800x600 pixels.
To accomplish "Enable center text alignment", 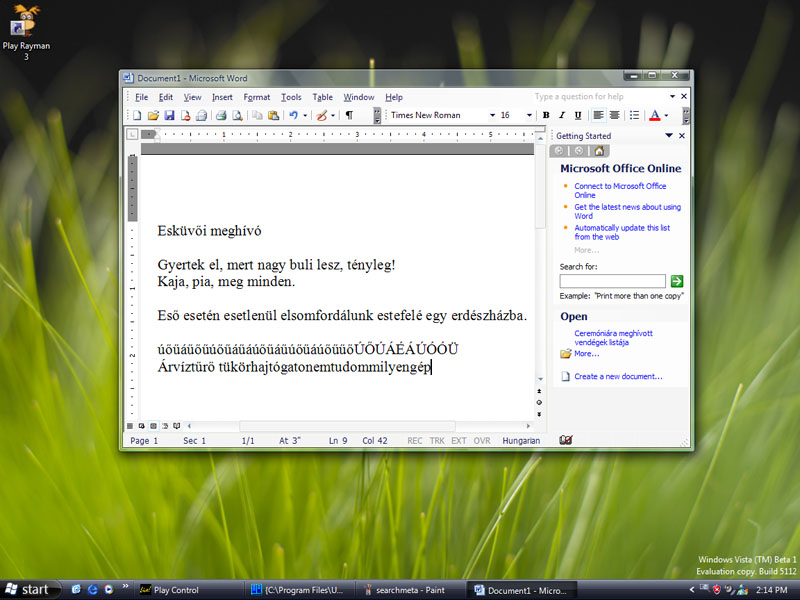I will [x=614, y=115].
